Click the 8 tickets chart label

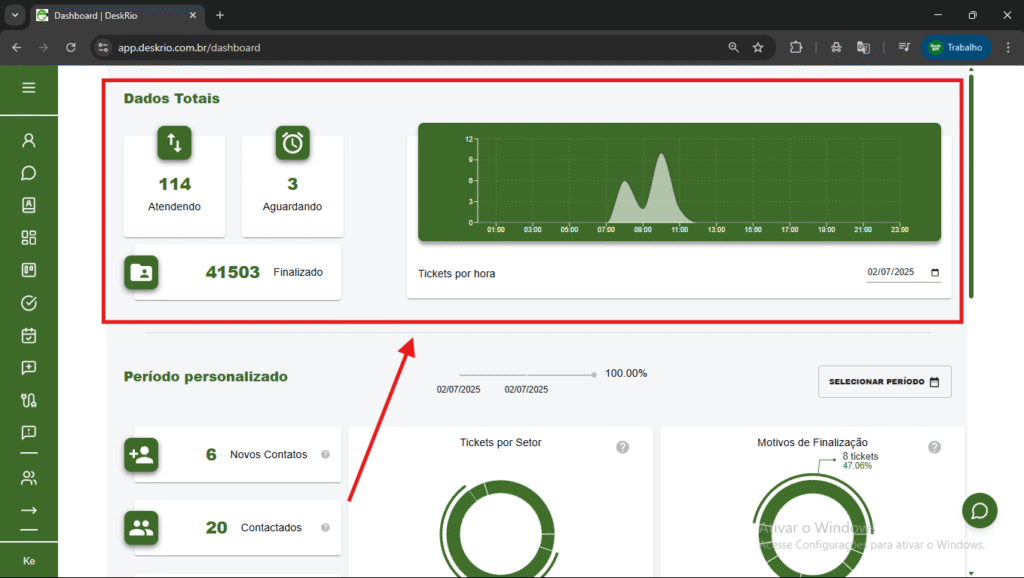coord(860,457)
